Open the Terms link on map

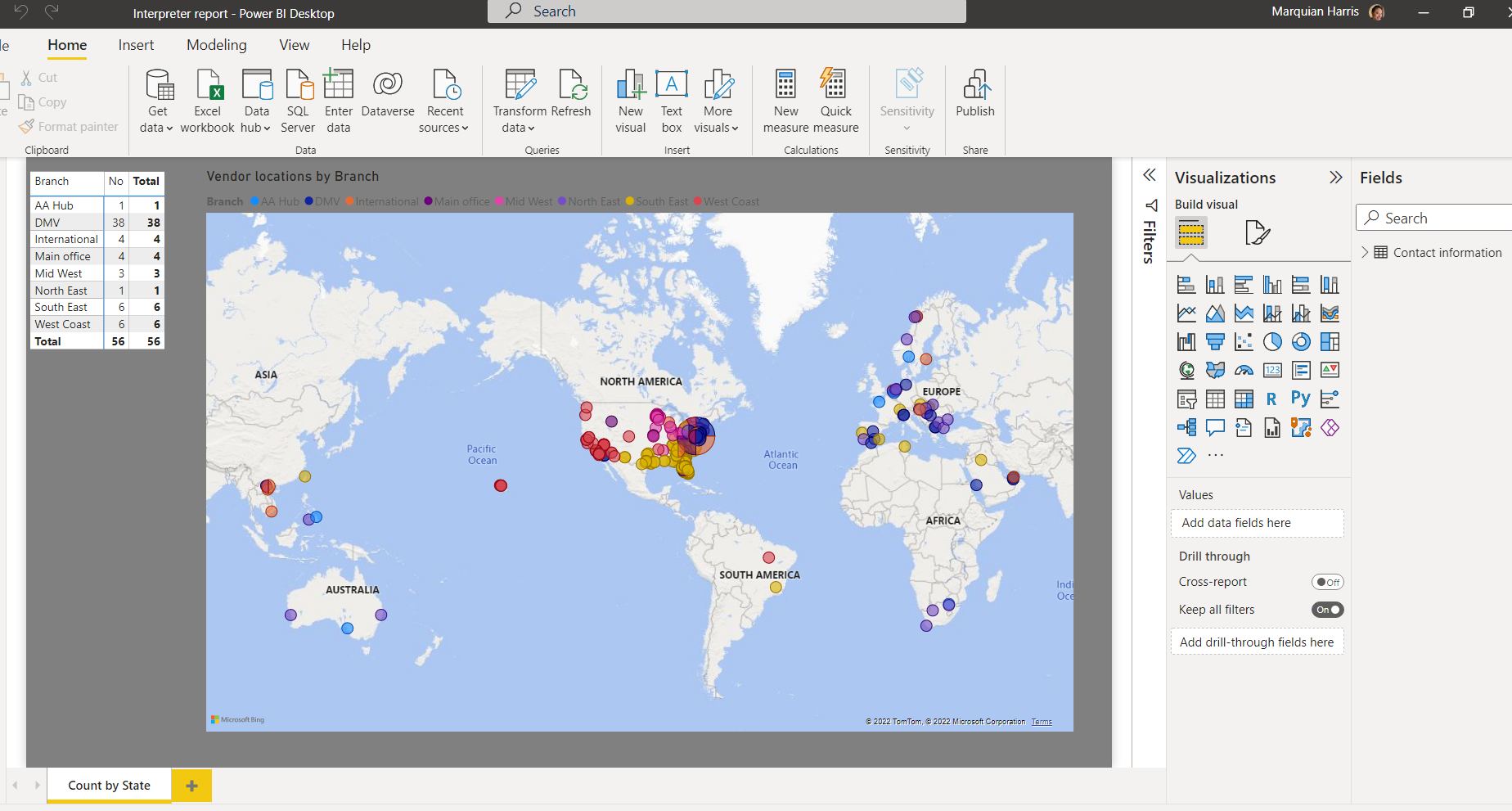[x=1042, y=722]
